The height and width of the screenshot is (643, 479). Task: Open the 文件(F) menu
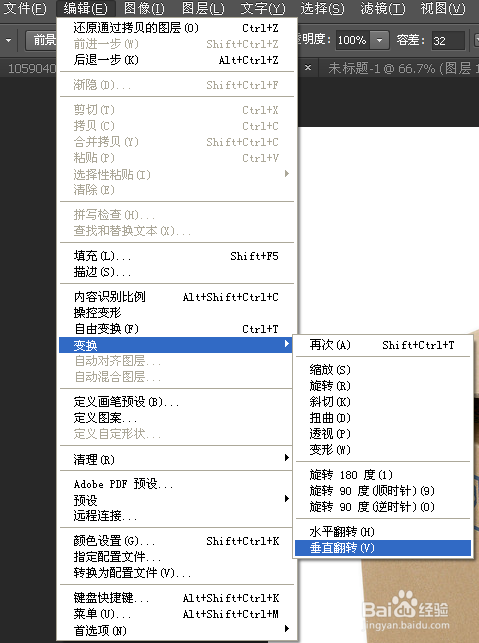click(x=25, y=8)
